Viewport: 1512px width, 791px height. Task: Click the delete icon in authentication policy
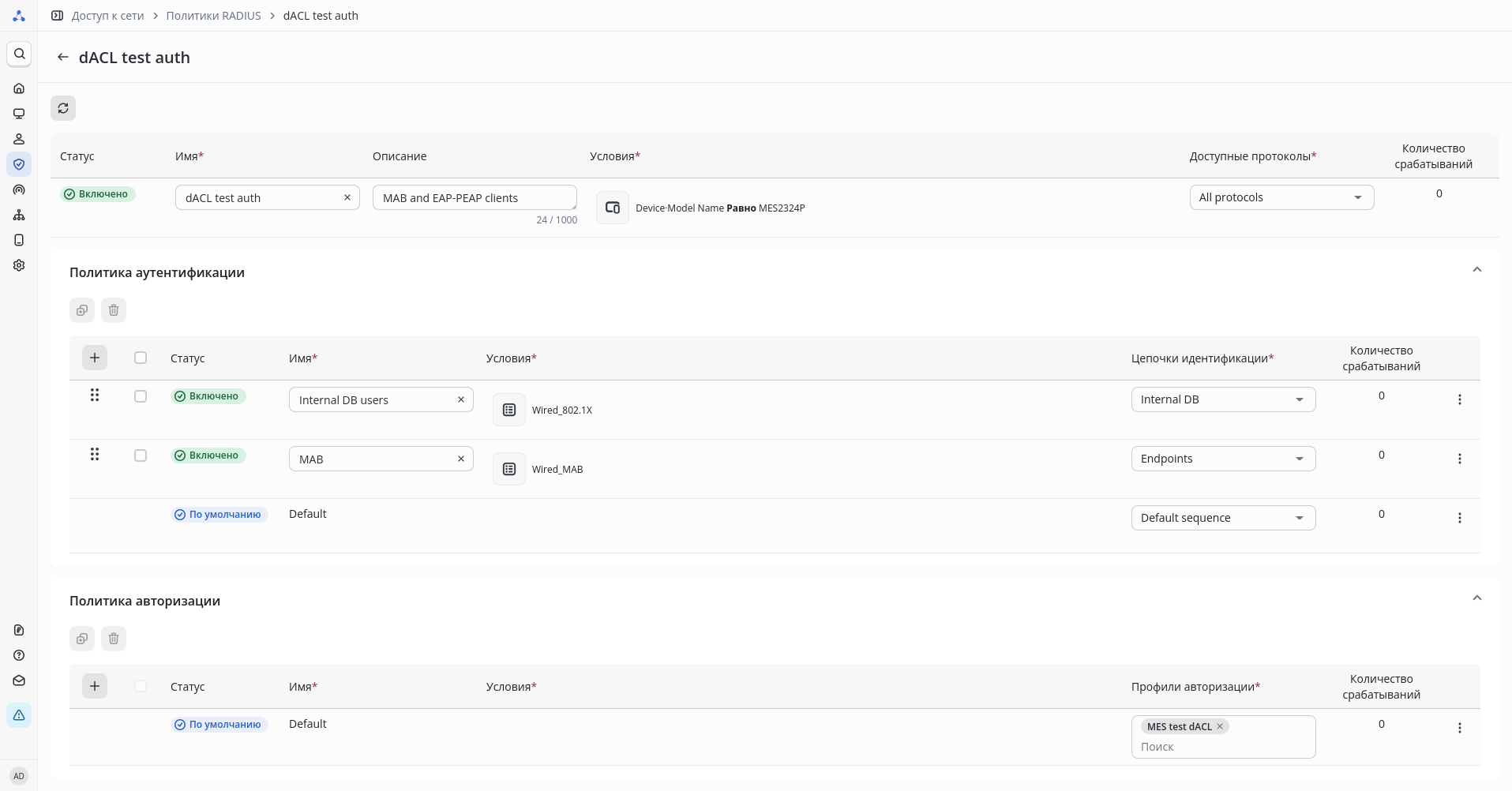[x=114, y=310]
